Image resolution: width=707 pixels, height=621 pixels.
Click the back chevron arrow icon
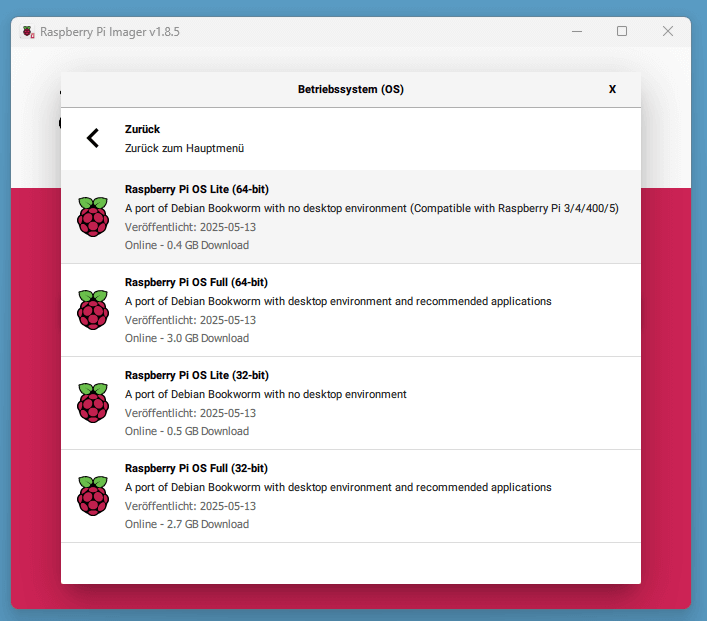[93, 138]
